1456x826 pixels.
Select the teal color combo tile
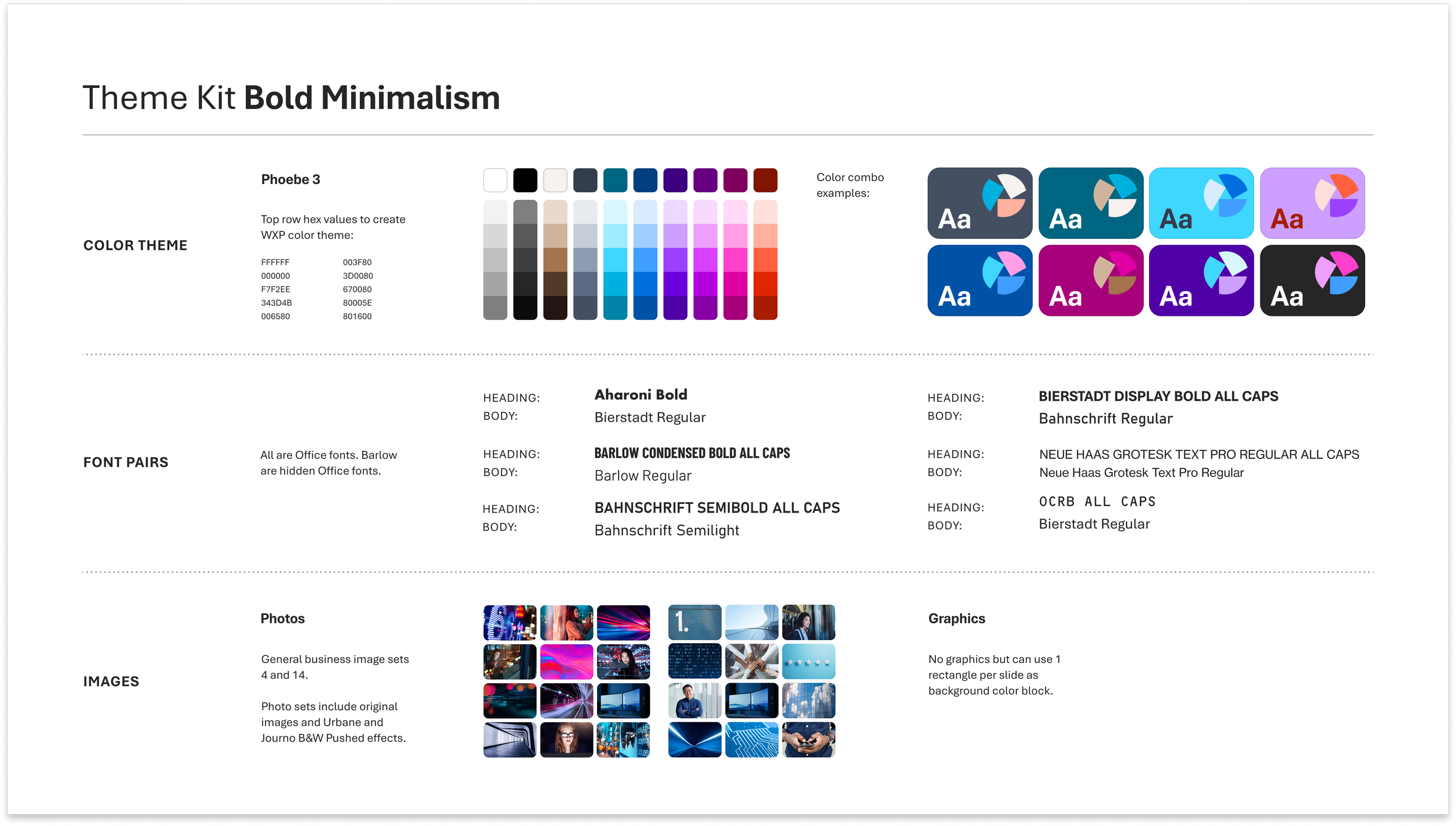coord(1090,203)
